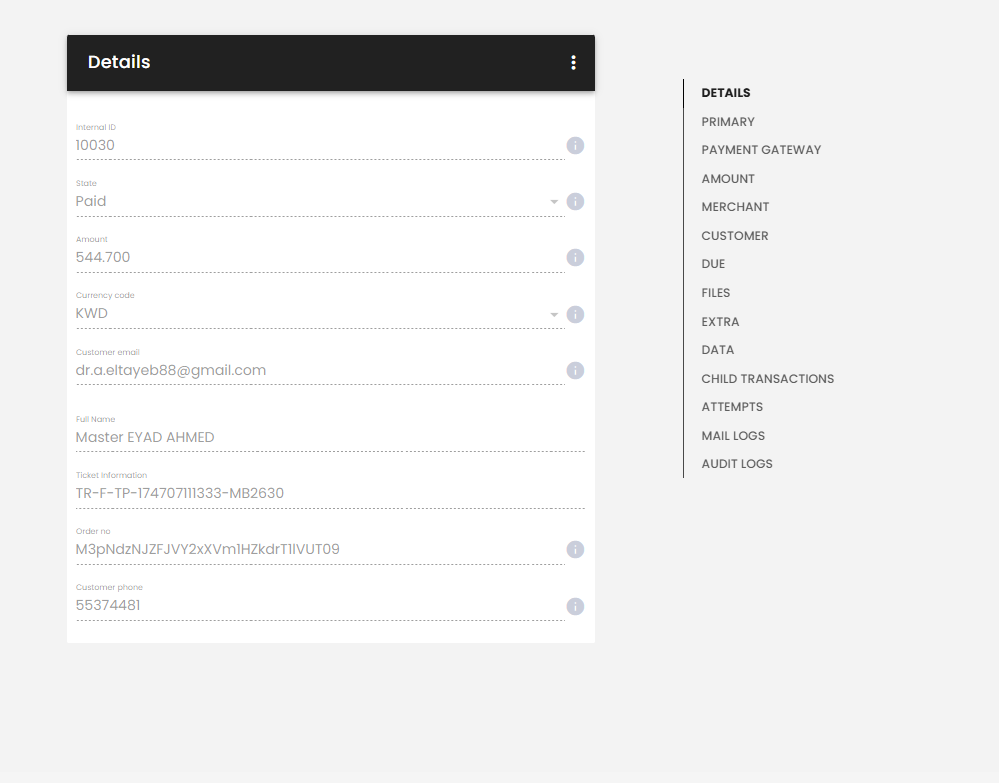999x783 pixels.
Task: Expand the Currency code dropdown arrow
Action: (554, 315)
